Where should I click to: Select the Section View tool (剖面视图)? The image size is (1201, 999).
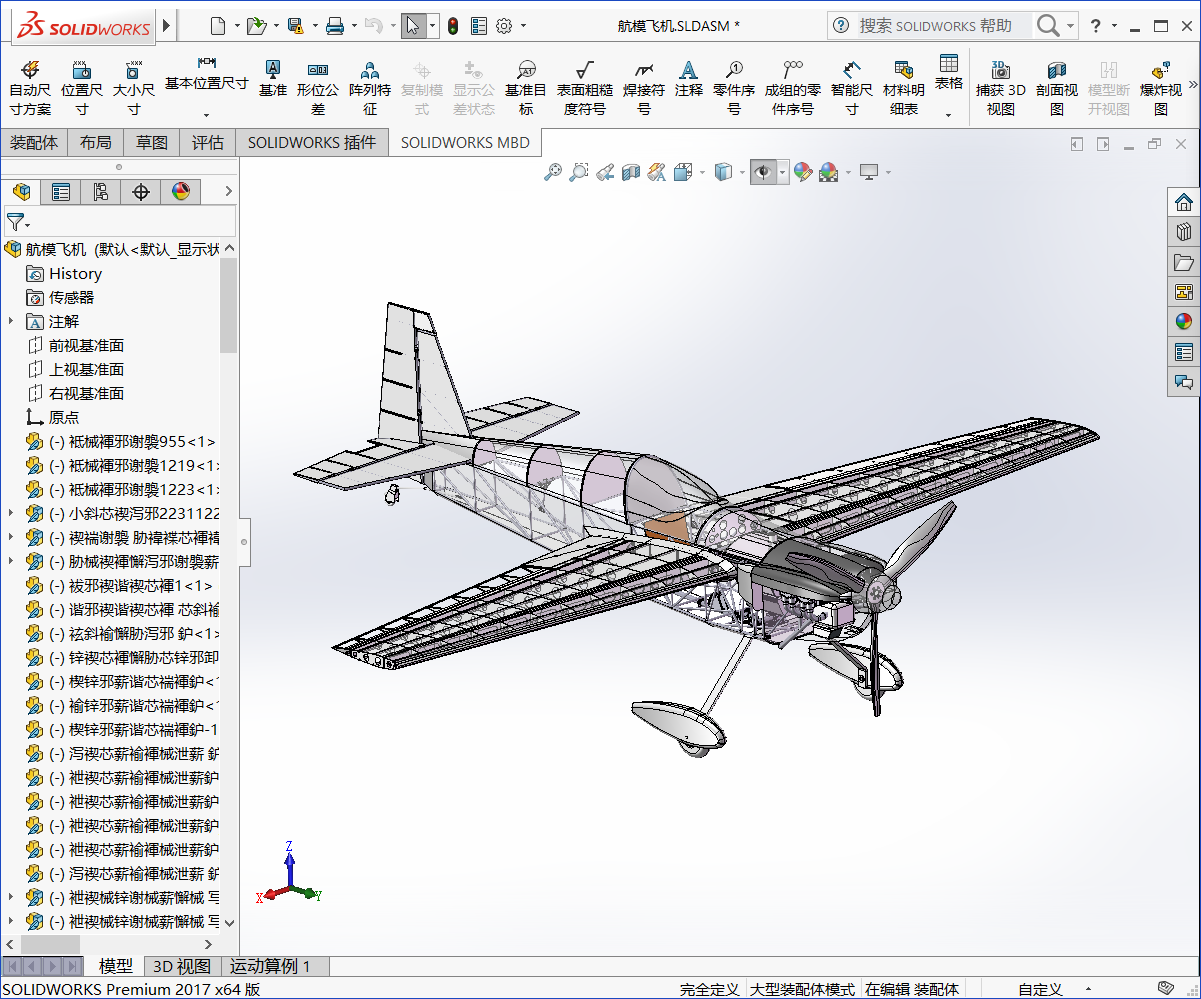pos(1057,88)
